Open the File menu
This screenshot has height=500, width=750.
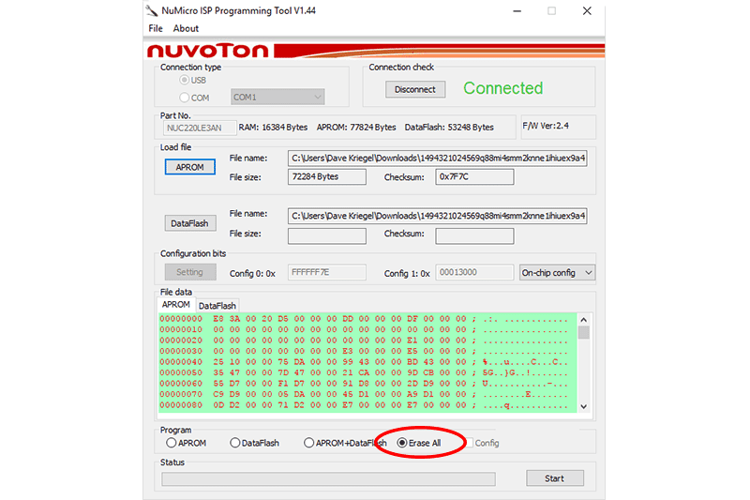(x=155, y=28)
